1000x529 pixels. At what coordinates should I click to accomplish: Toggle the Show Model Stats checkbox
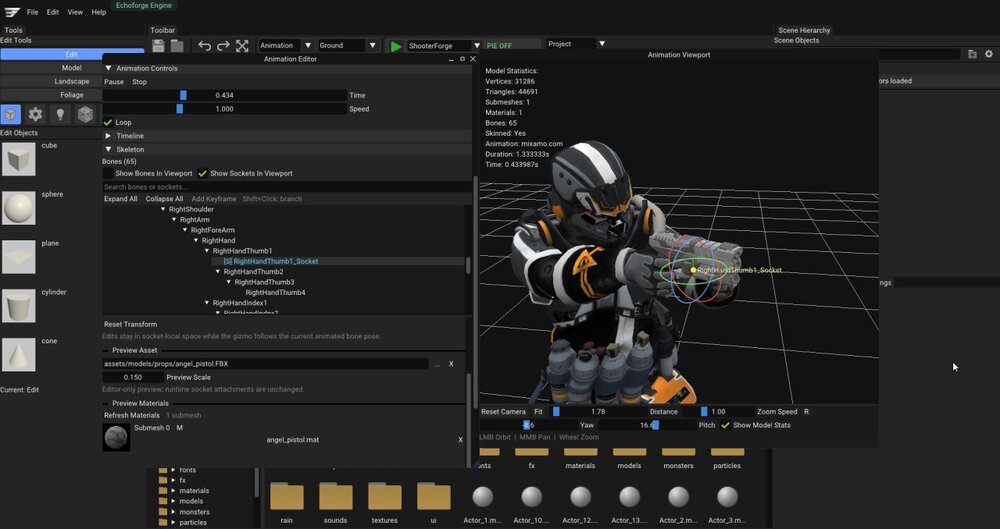pos(725,425)
